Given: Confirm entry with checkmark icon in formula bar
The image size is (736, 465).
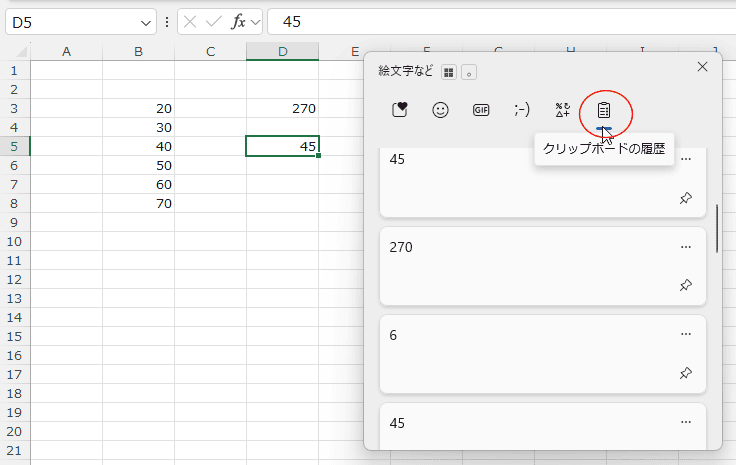Looking at the screenshot, I should 213,22.
